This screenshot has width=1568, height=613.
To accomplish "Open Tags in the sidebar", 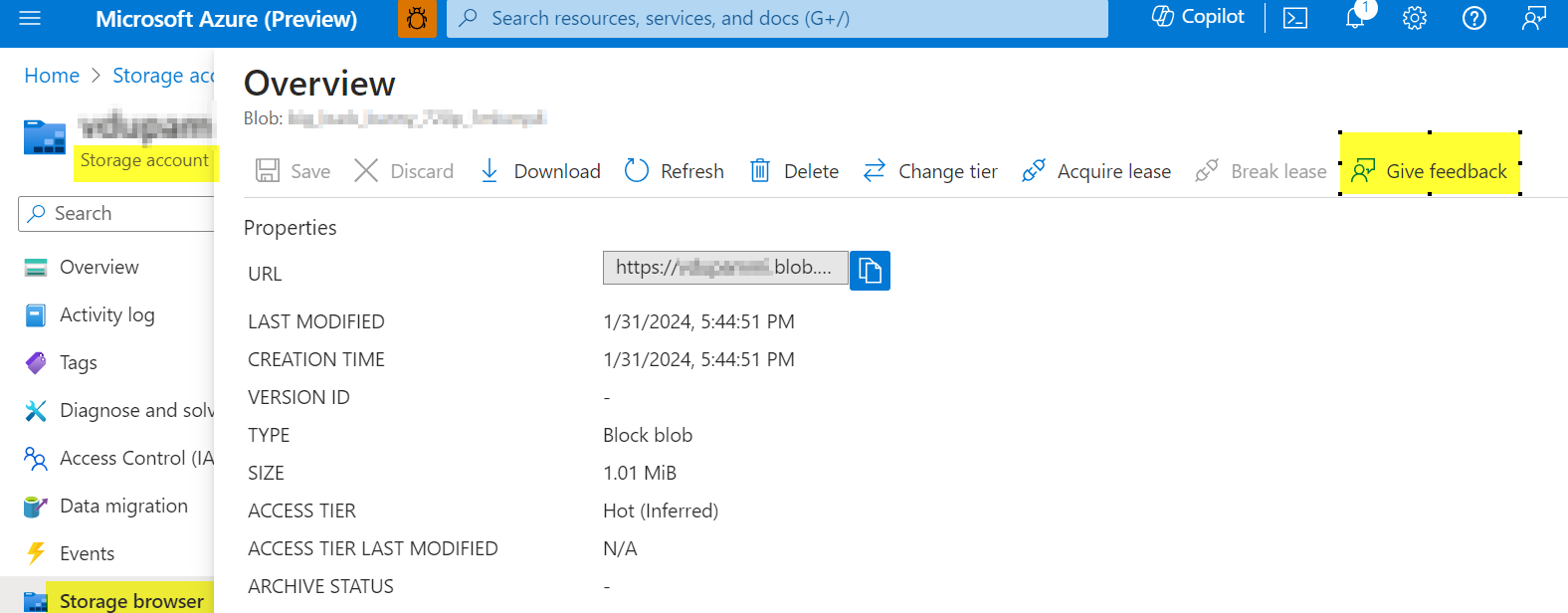I will pyautogui.click(x=79, y=362).
